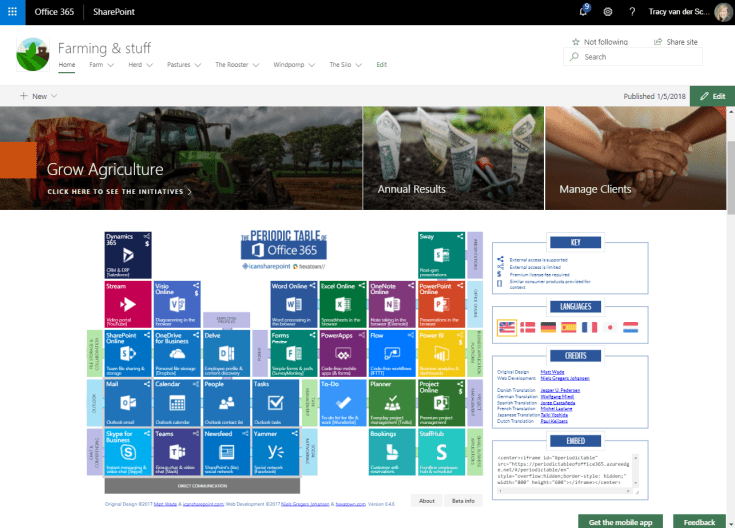735x528 pixels.
Task: Click in the site Search box
Action: point(650,57)
